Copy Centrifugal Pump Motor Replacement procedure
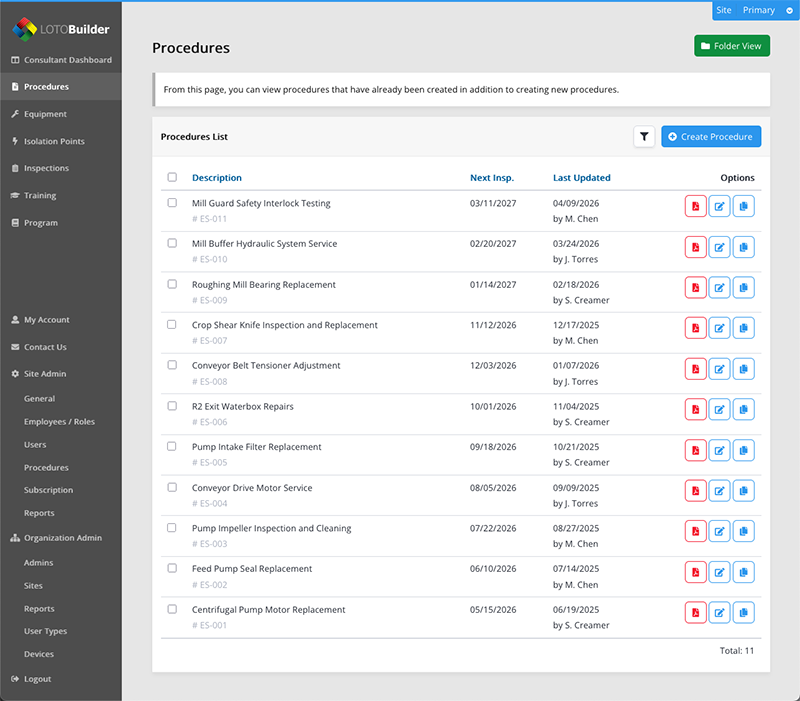The width and height of the screenshot is (800, 701). pyautogui.click(x=743, y=612)
